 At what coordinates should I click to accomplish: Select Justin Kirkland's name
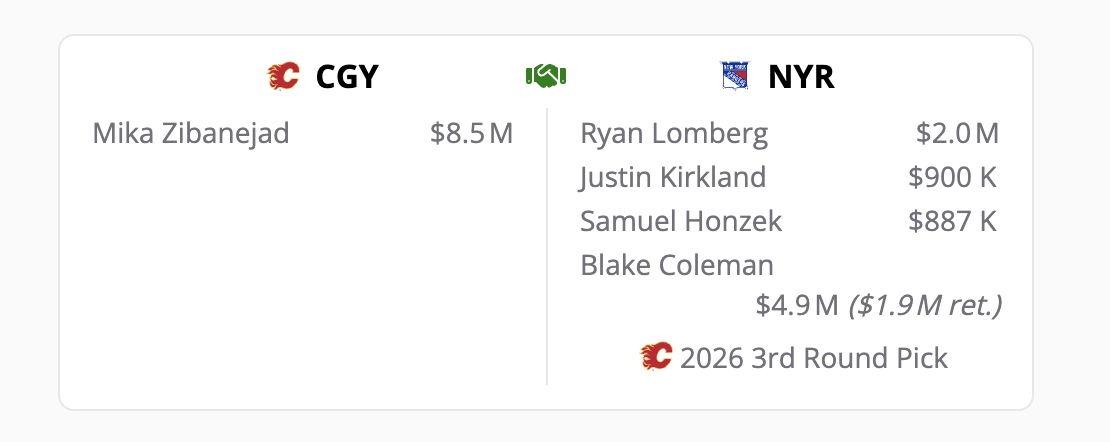click(673, 177)
